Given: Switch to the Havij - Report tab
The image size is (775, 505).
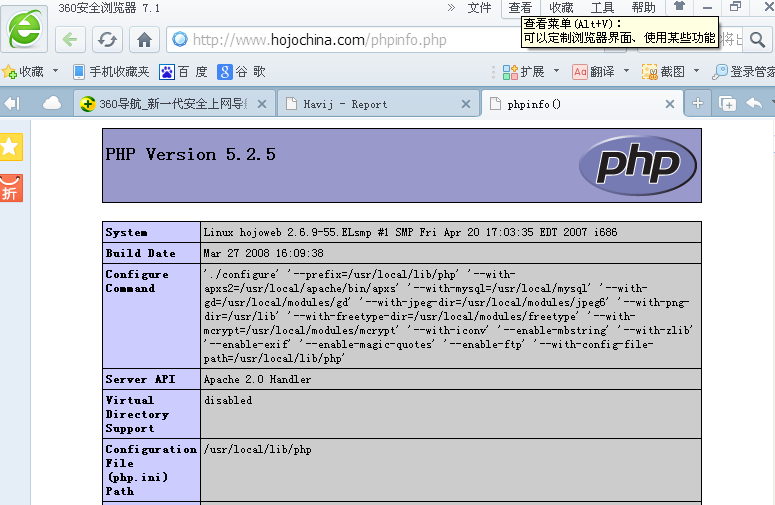Looking at the screenshot, I should tap(379, 104).
